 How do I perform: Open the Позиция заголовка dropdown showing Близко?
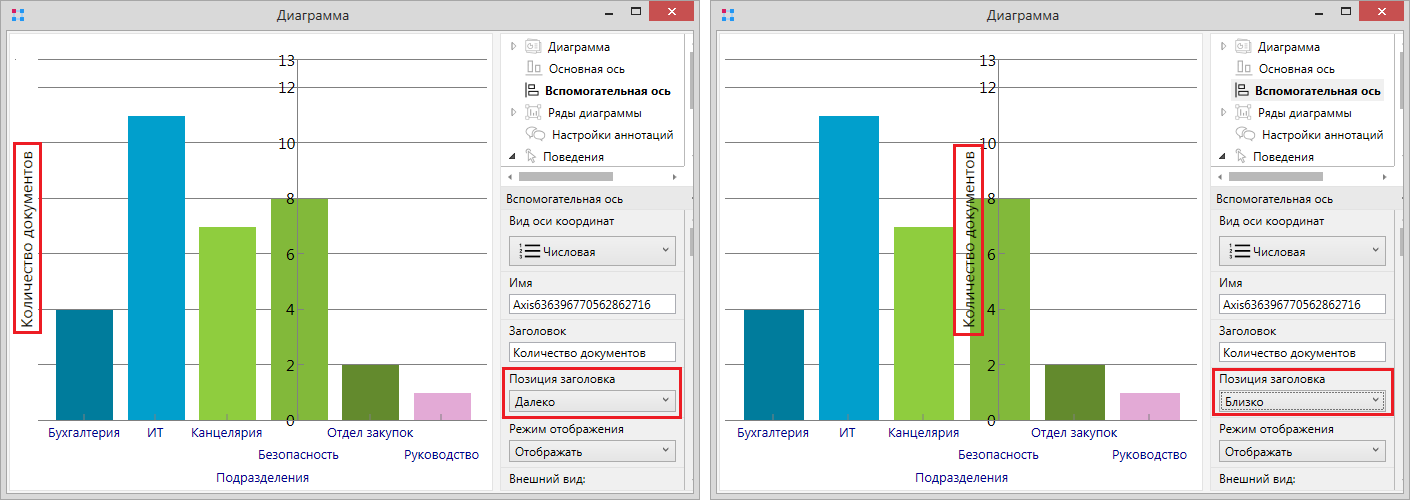[1302, 401]
